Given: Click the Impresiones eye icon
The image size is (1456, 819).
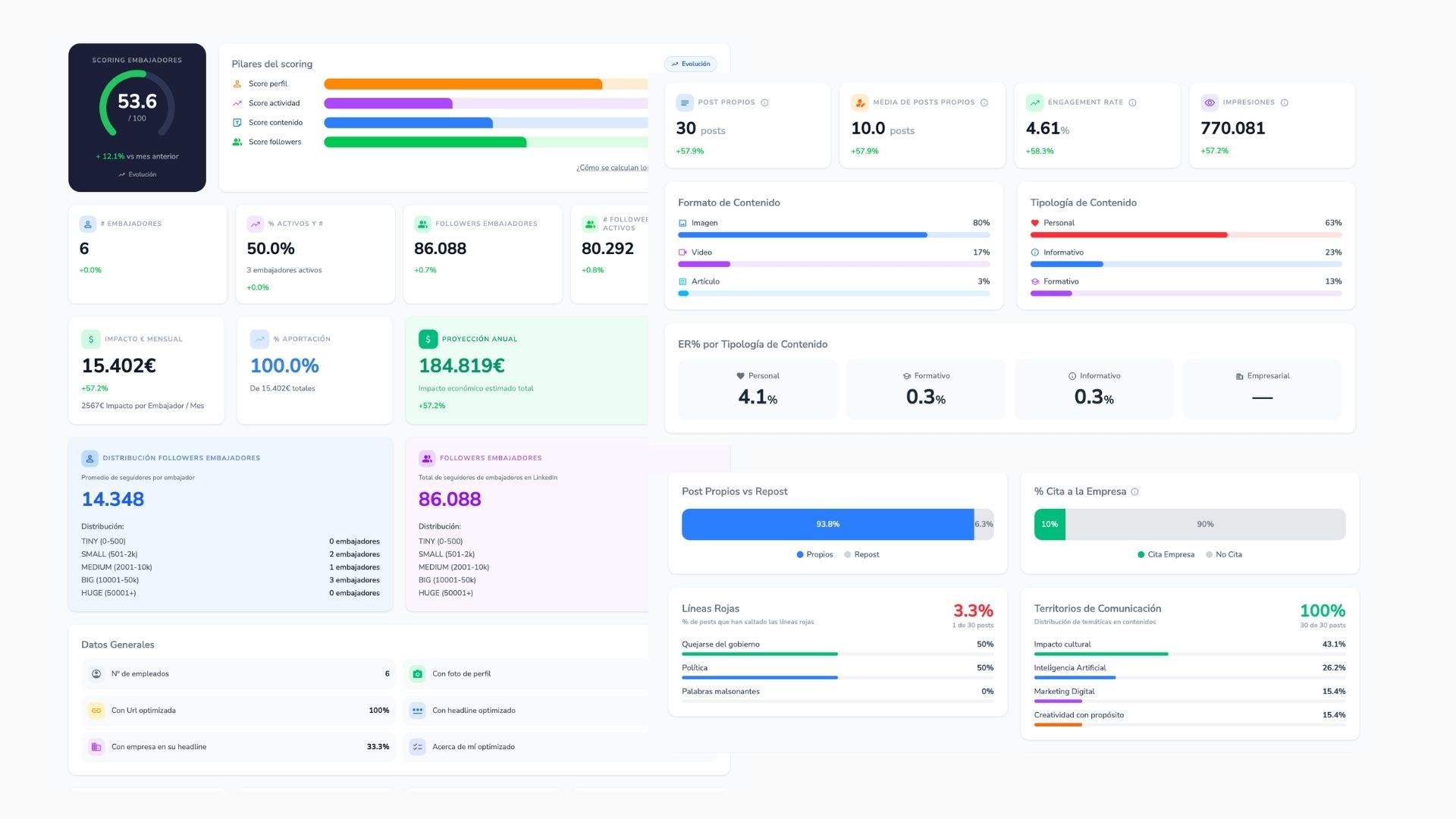Looking at the screenshot, I should tap(1210, 102).
